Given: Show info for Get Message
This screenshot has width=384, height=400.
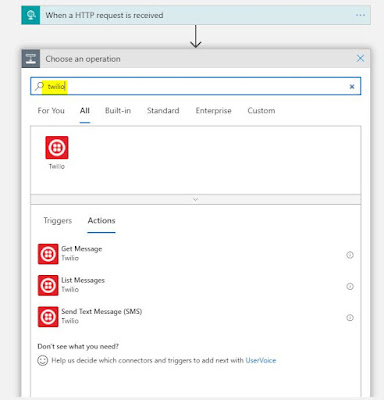Looking at the screenshot, I should (x=350, y=255).
